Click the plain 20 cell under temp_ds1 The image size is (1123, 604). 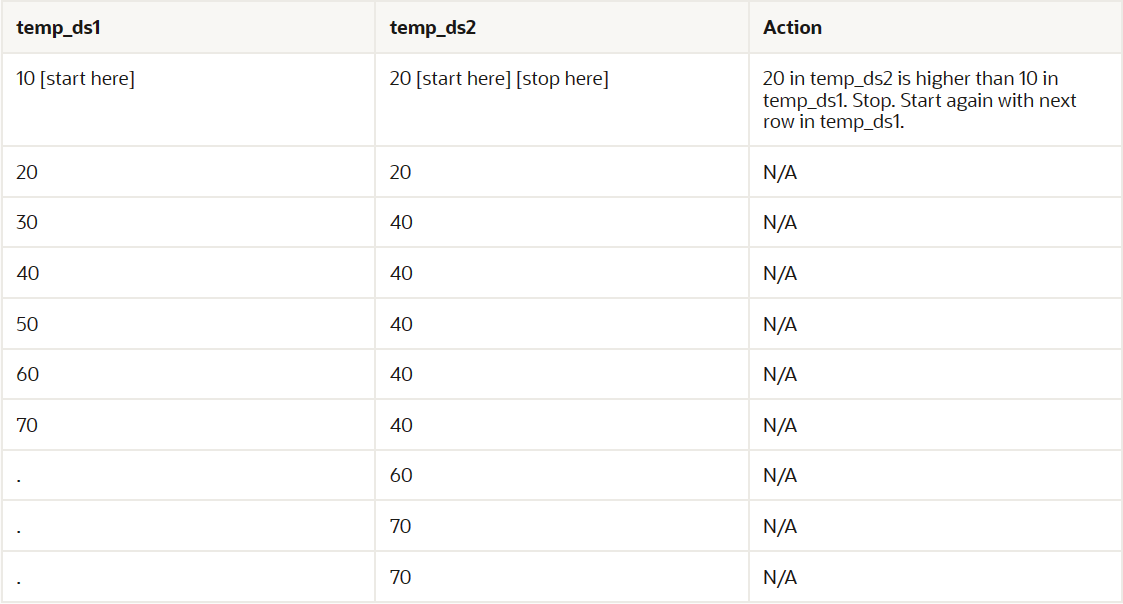27,173
